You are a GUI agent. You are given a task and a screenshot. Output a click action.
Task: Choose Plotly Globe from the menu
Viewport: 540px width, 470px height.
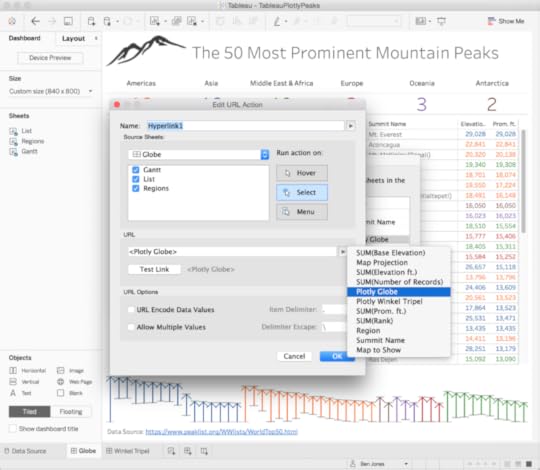tap(398, 292)
